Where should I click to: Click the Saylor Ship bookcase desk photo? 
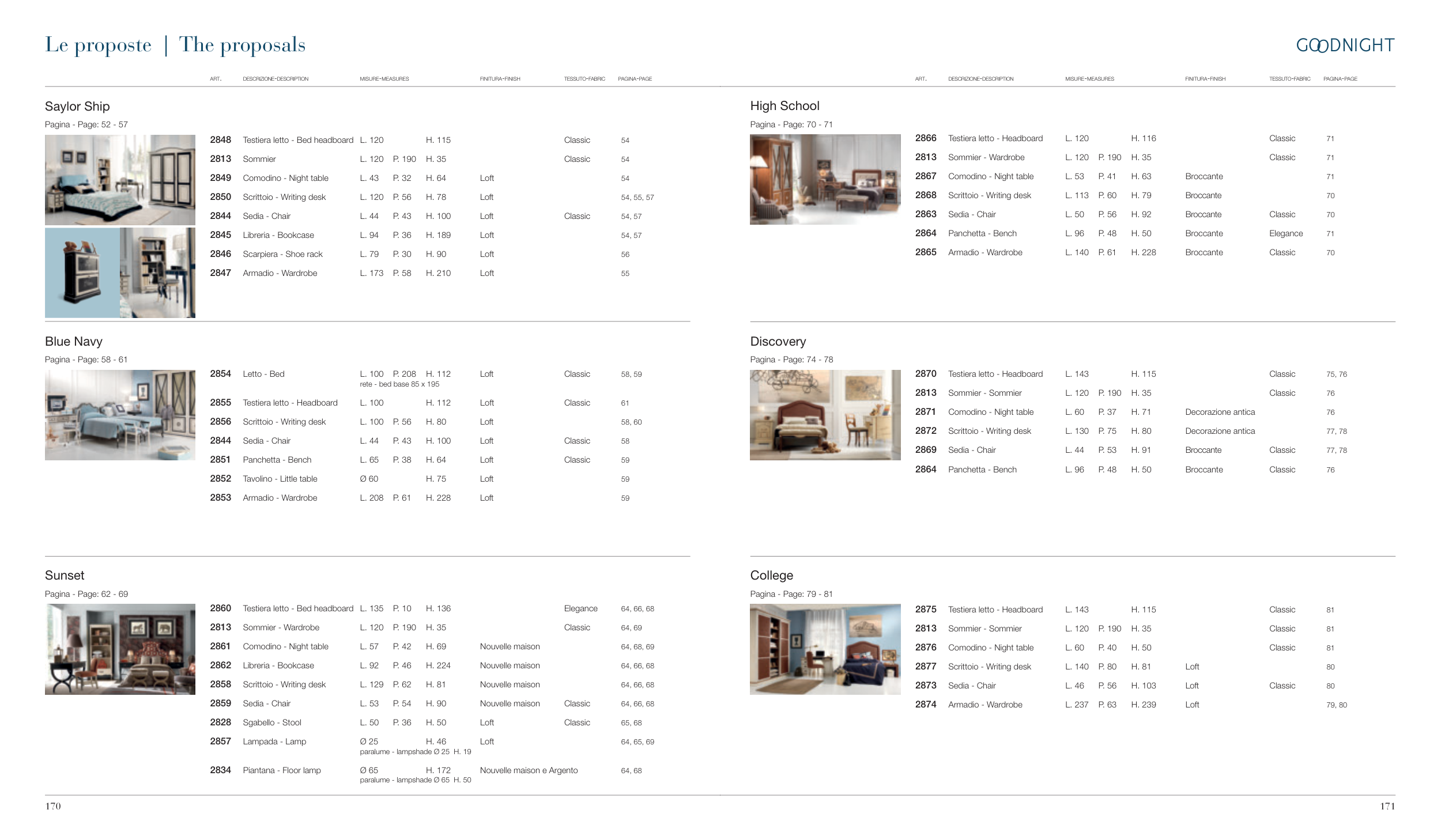tap(157, 273)
